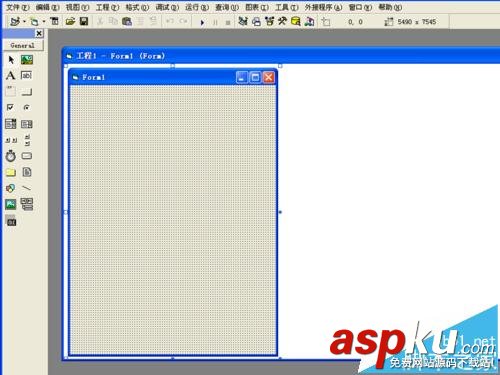Select the FileListBox control tool
The height and width of the screenshot is (375, 500).
click(27, 172)
